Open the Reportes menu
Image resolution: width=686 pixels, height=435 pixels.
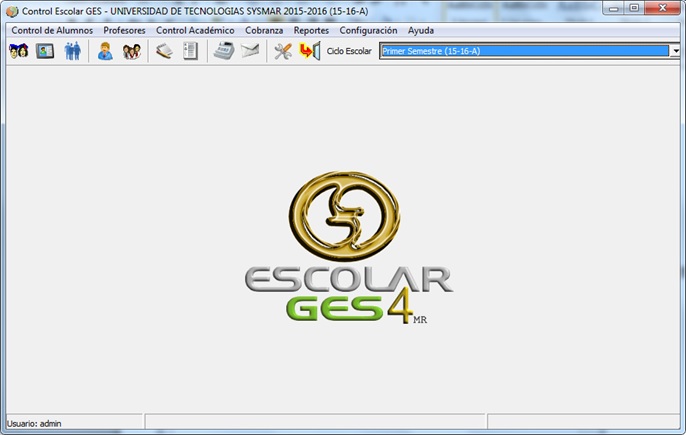[311, 31]
